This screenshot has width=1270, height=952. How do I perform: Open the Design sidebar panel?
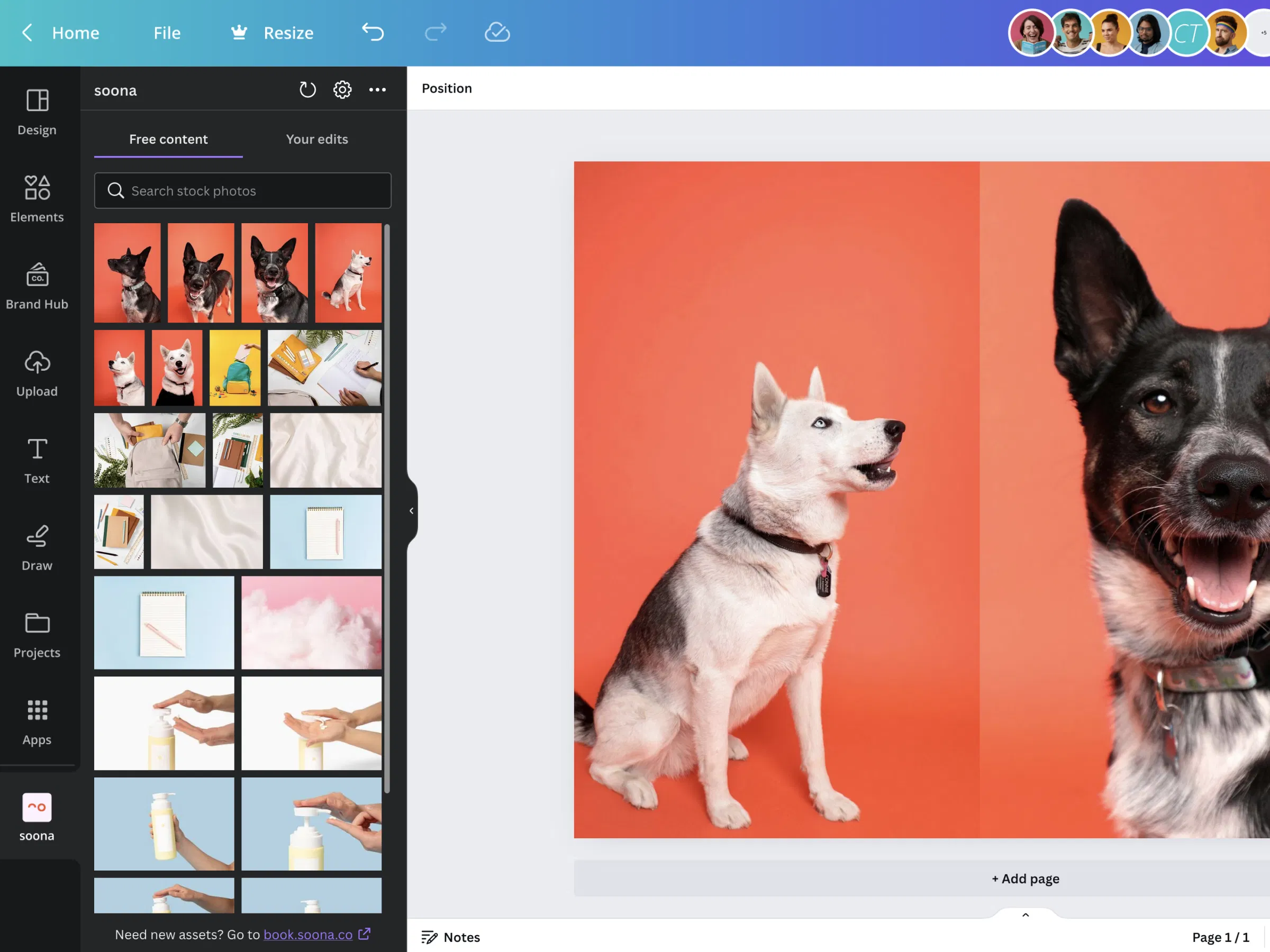37,113
